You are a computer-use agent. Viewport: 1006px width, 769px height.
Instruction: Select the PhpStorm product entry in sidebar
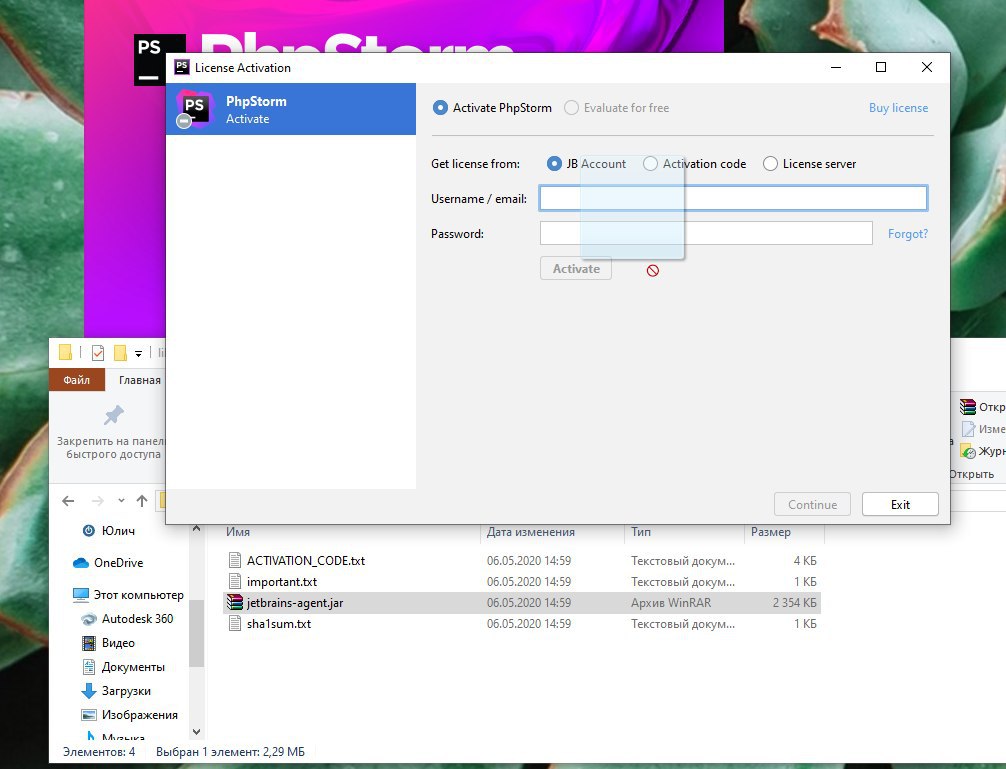(291, 109)
